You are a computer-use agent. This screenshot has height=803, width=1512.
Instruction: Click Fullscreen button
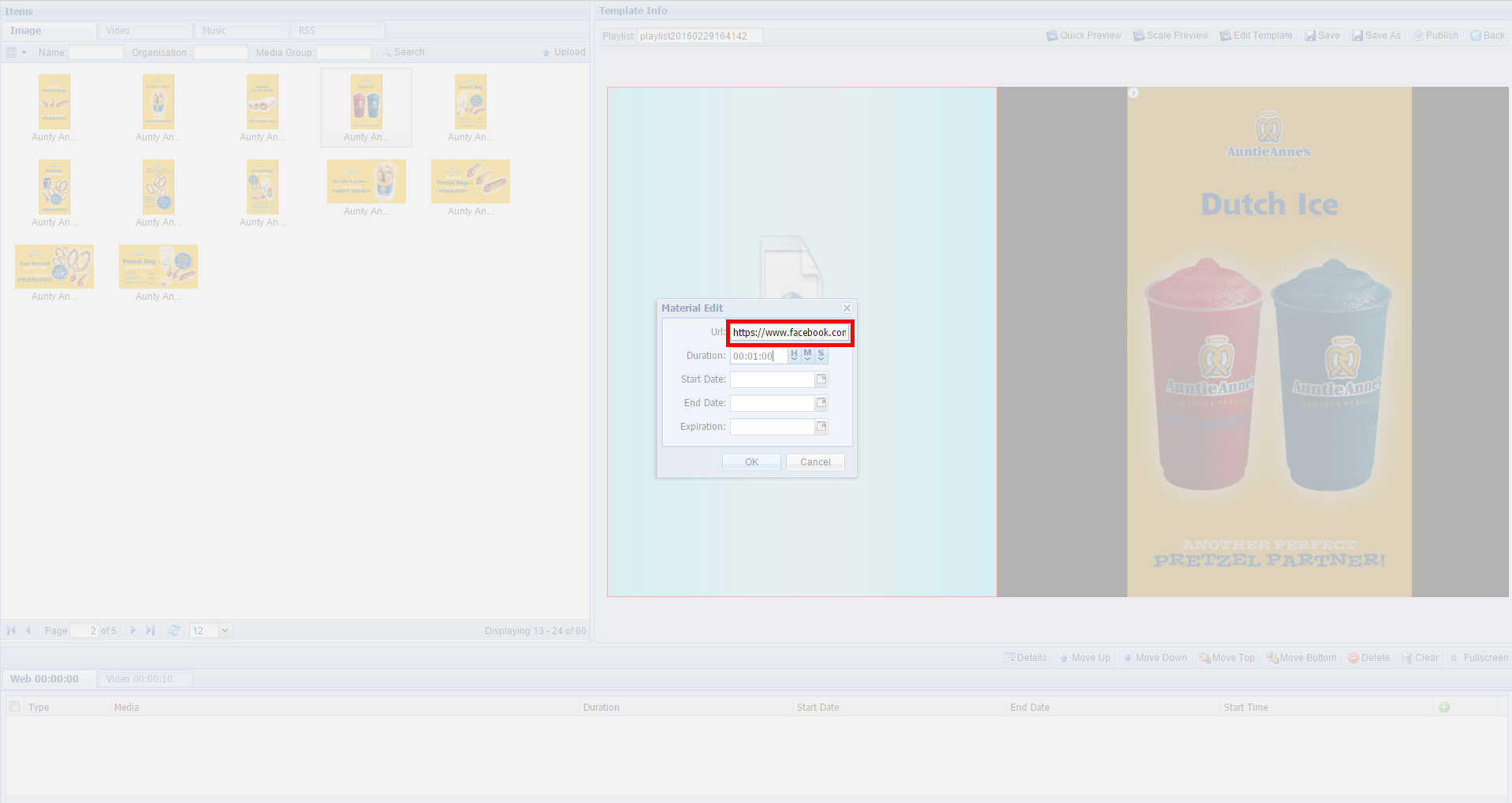tap(1479, 658)
